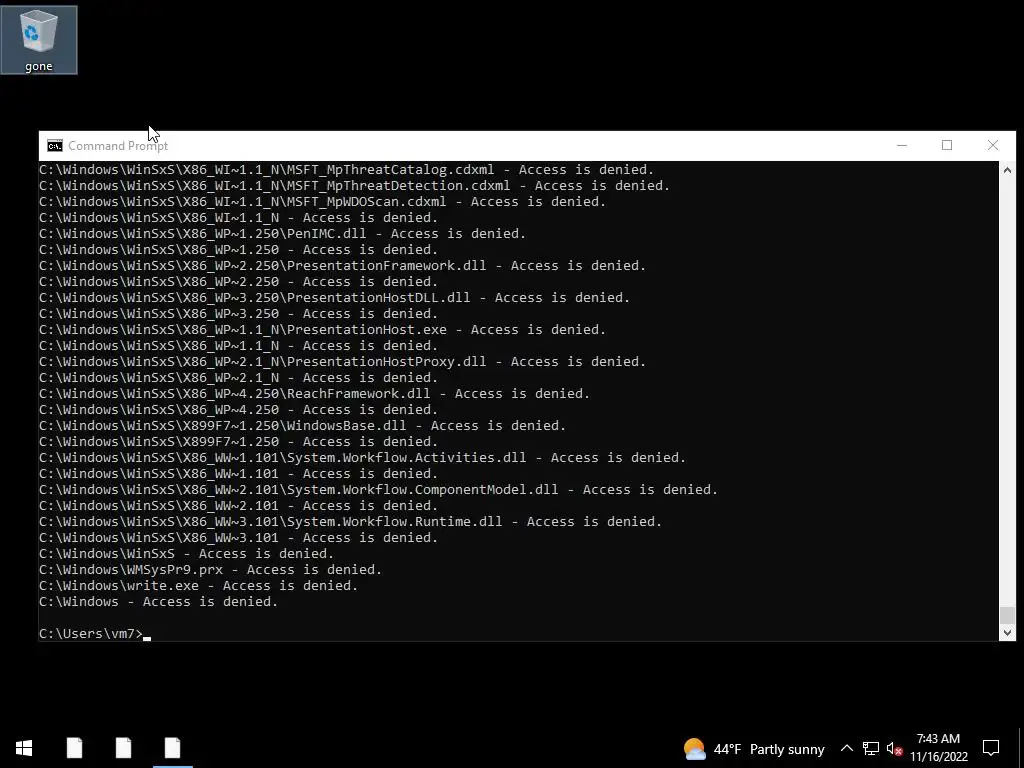
Task: Click the PenIMC.dll line
Action: pyautogui.click(x=283, y=234)
